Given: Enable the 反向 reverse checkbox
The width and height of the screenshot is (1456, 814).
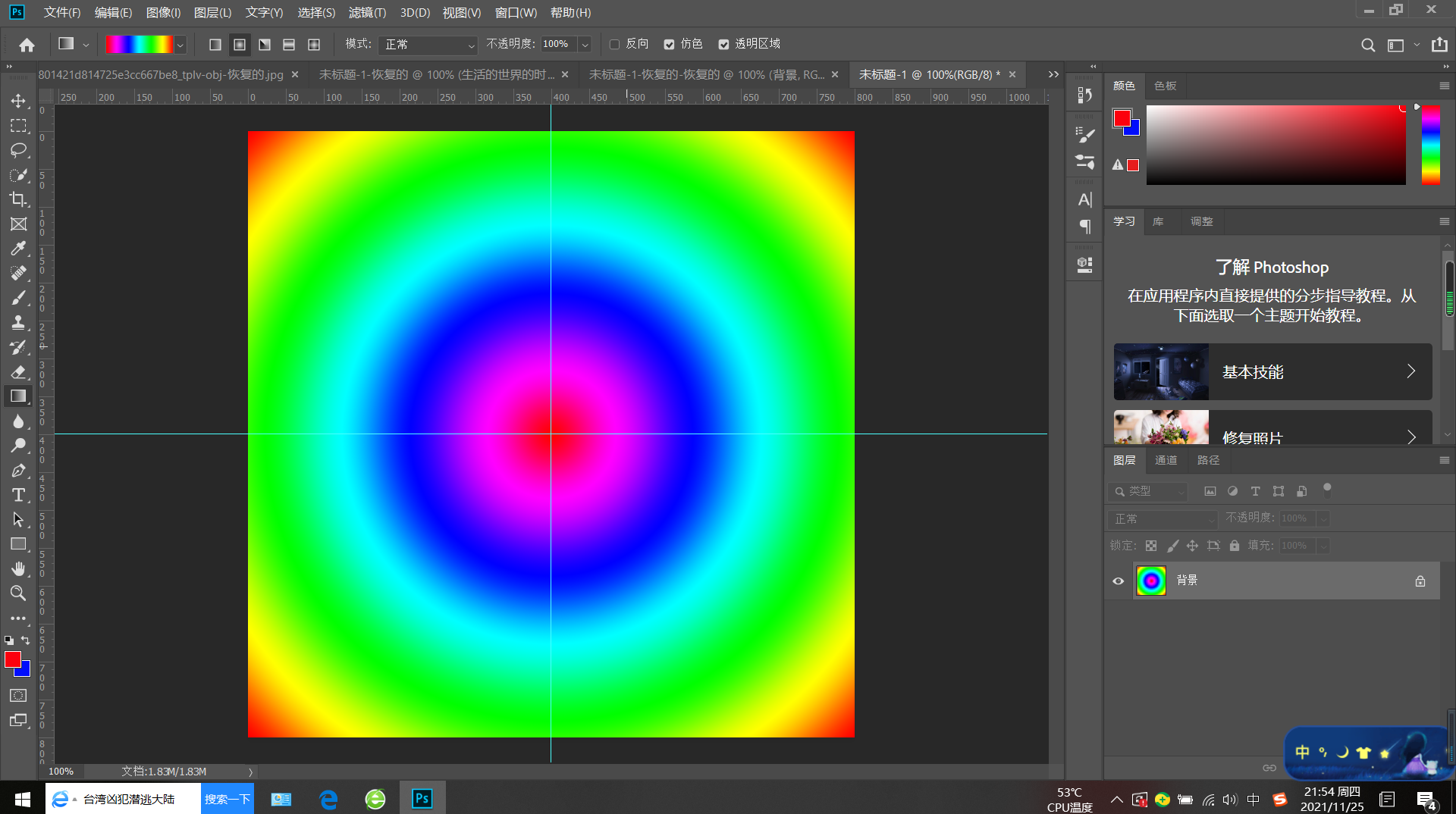Looking at the screenshot, I should click(x=615, y=45).
